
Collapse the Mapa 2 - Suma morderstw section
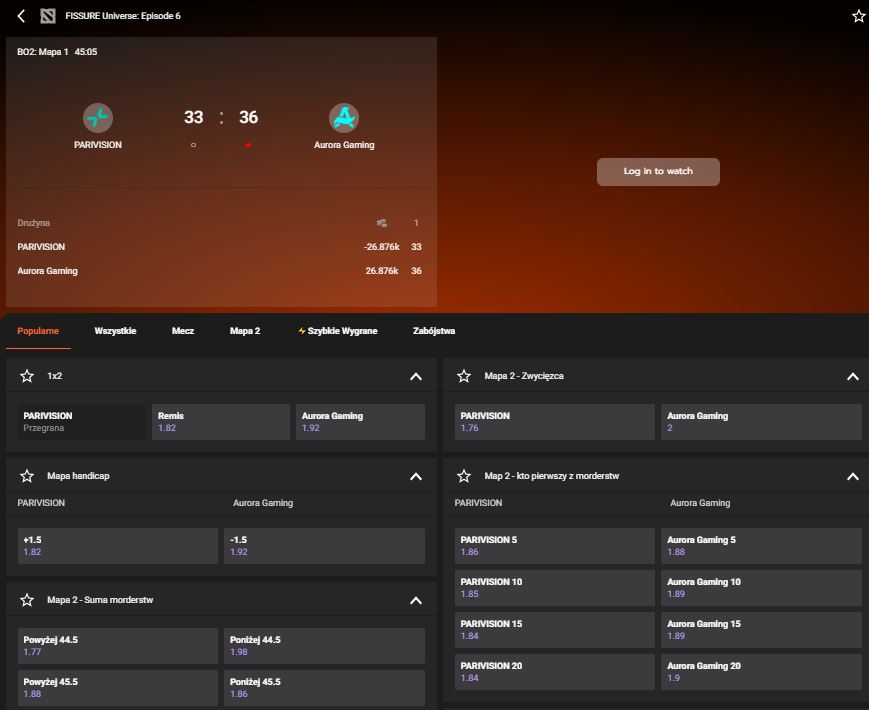point(416,601)
